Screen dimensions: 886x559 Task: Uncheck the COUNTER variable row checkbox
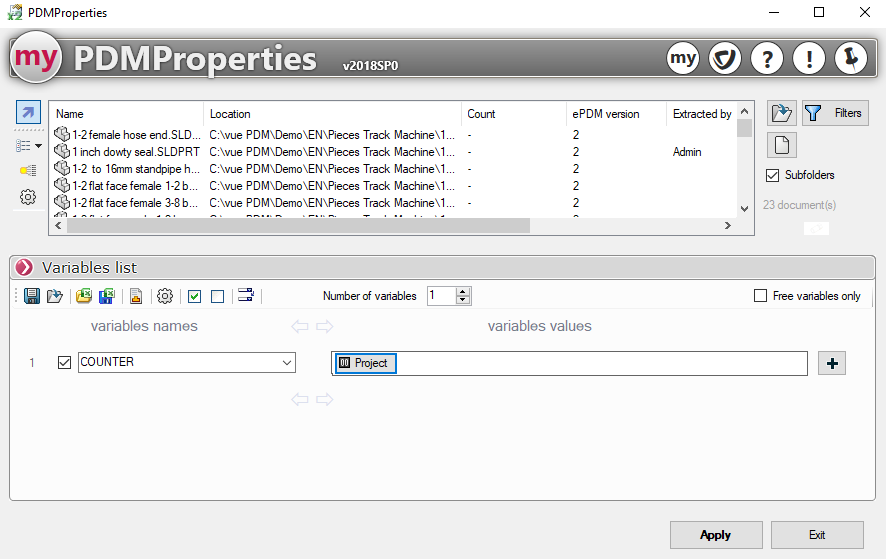[x=65, y=362]
